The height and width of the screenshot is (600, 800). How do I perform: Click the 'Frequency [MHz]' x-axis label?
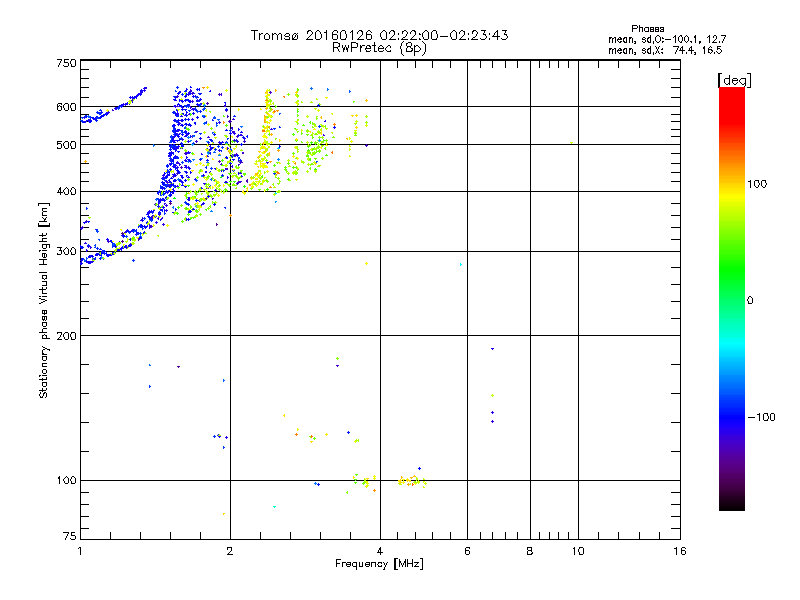[379, 564]
